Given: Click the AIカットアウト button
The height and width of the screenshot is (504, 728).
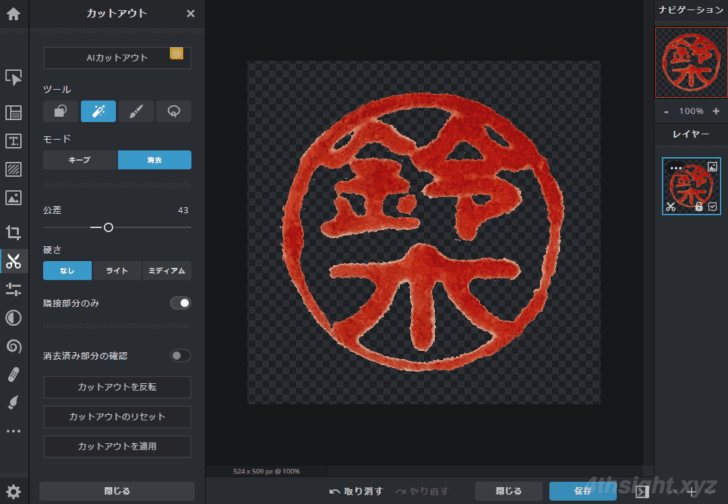Looking at the screenshot, I should click(117, 58).
